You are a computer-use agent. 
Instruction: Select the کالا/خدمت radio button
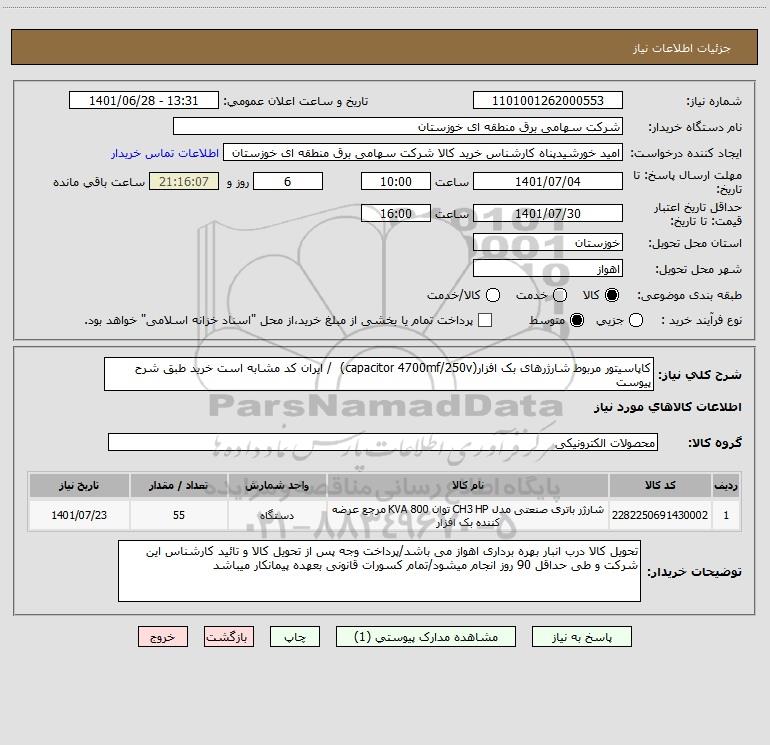[493, 295]
